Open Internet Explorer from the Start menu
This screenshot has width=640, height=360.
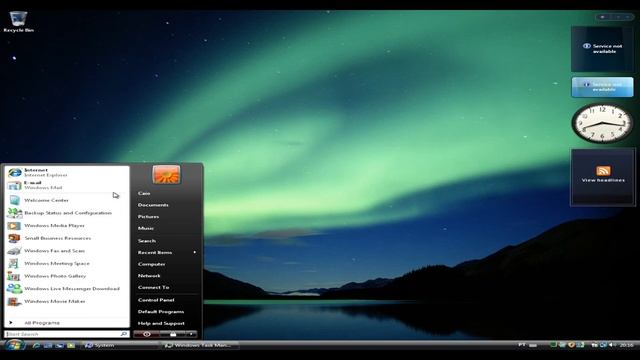pos(67,172)
